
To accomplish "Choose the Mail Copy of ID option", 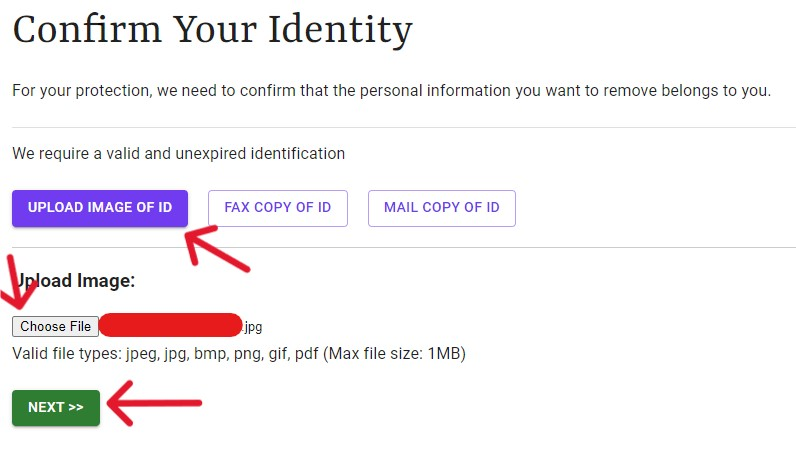I will [x=441, y=208].
